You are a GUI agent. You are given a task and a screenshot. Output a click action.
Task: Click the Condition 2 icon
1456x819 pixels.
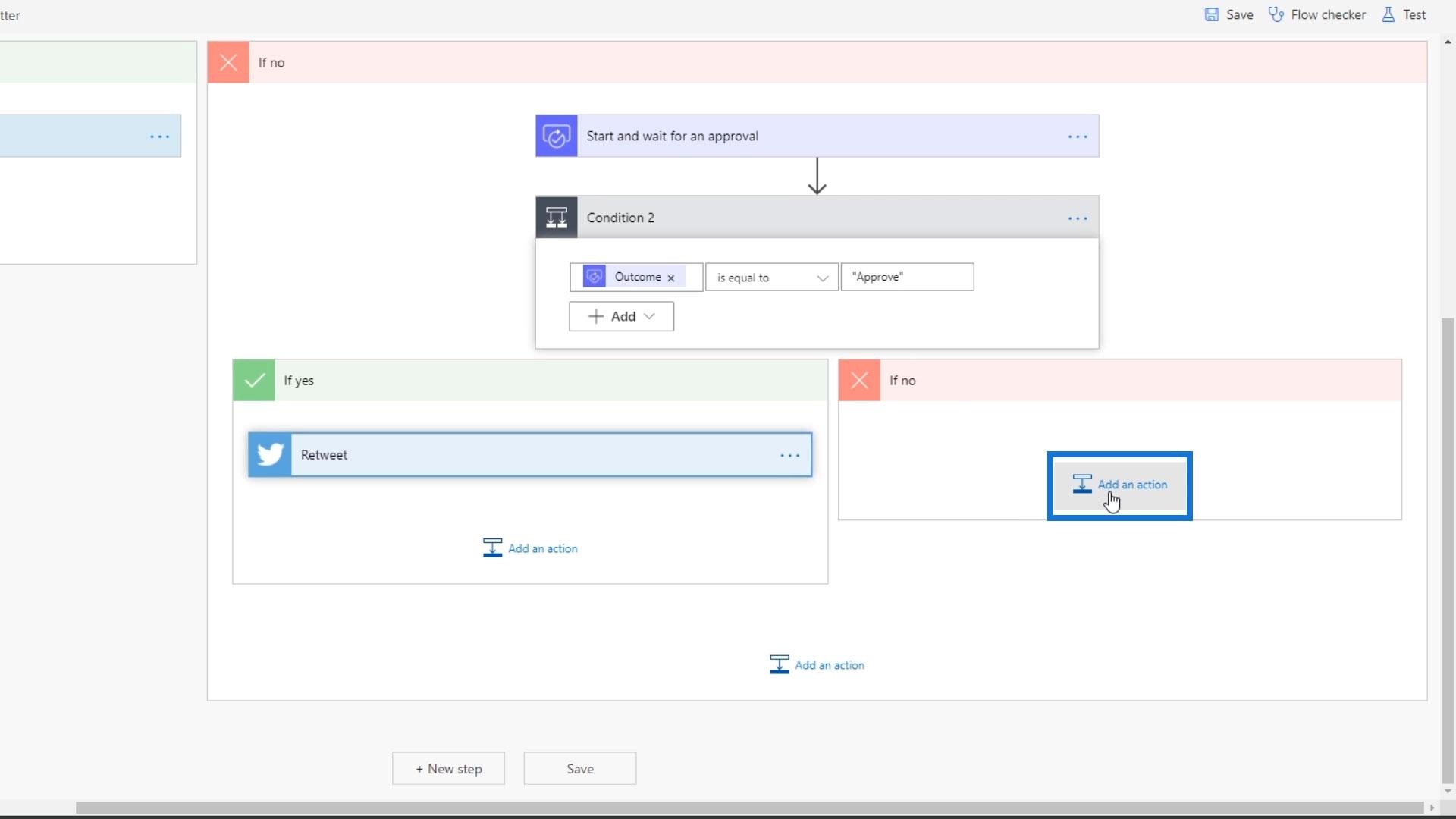(557, 218)
